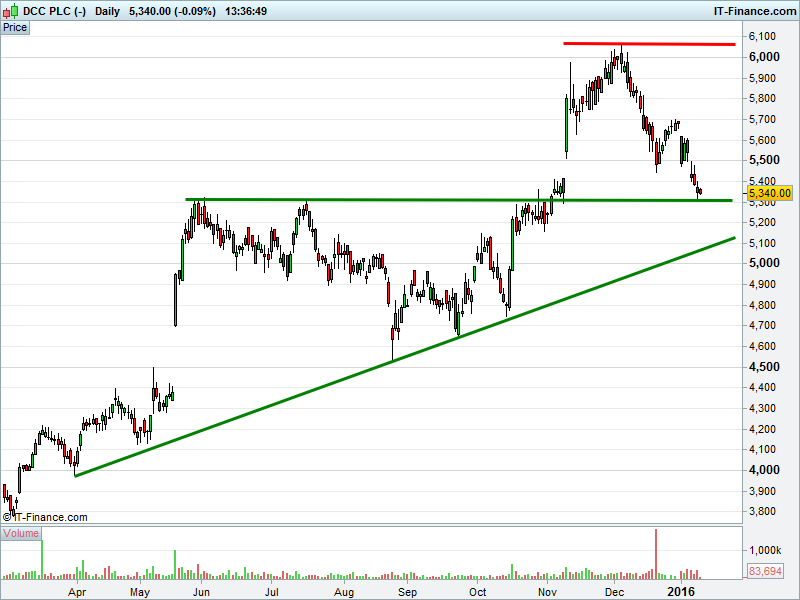
Task: Click the candlestick chart icon beside DCC PLC
Action: pos(10,9)
